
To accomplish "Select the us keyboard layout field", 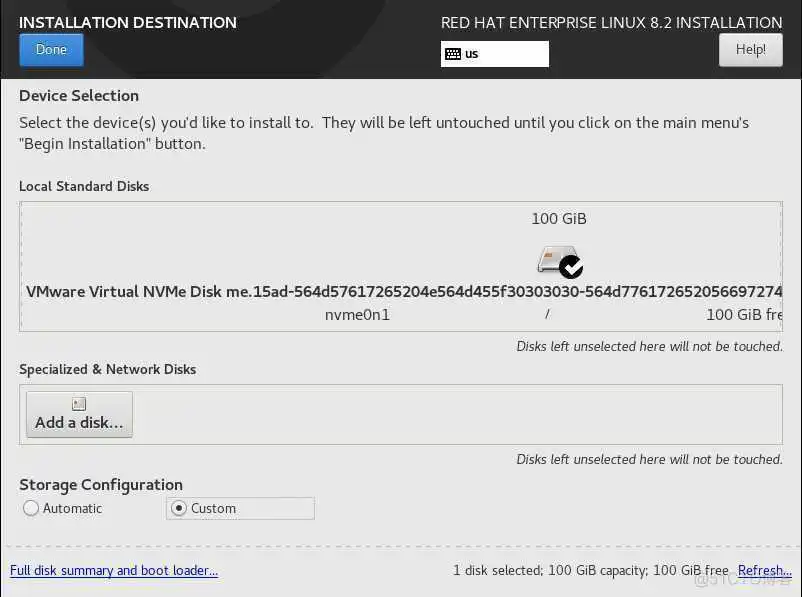I will 495,54.
